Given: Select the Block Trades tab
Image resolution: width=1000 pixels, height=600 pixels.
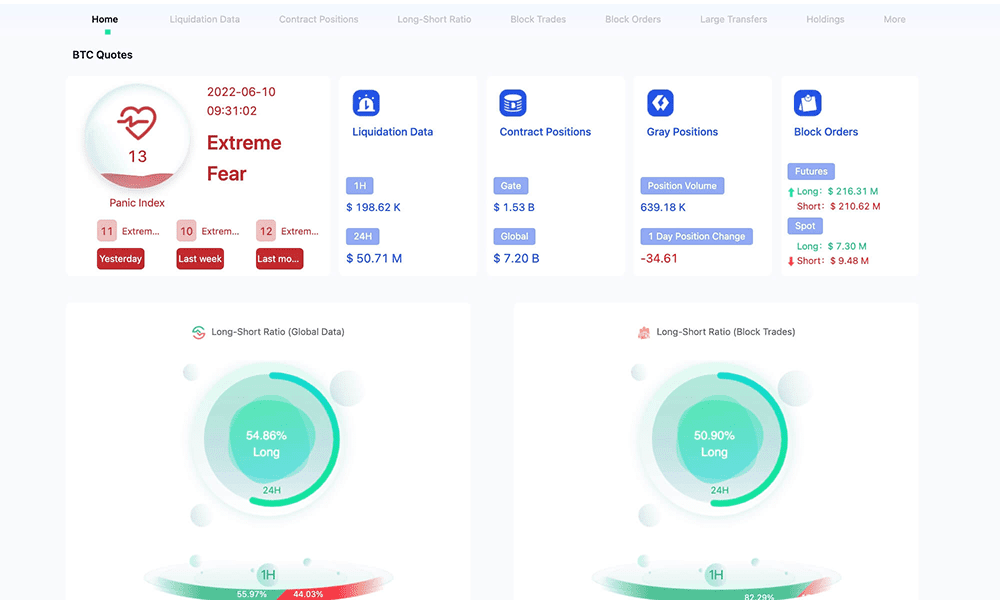Looking at the screenshot, I should [538, 19].
